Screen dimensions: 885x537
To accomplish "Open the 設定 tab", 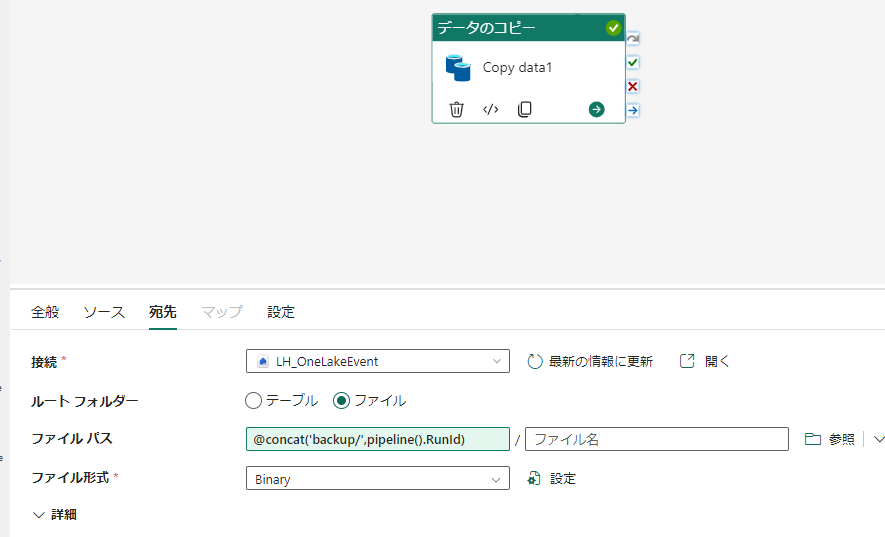I will (x=281, y=312).
